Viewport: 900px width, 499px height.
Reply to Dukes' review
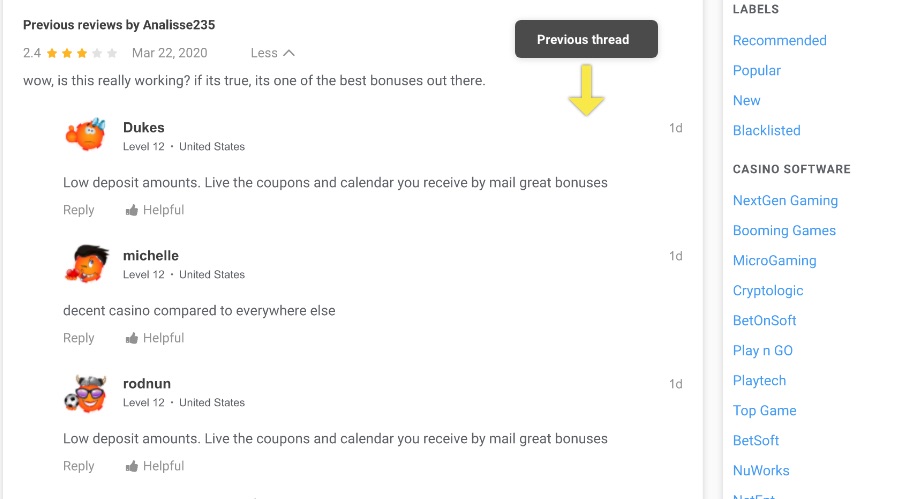(x=79, y=210)
